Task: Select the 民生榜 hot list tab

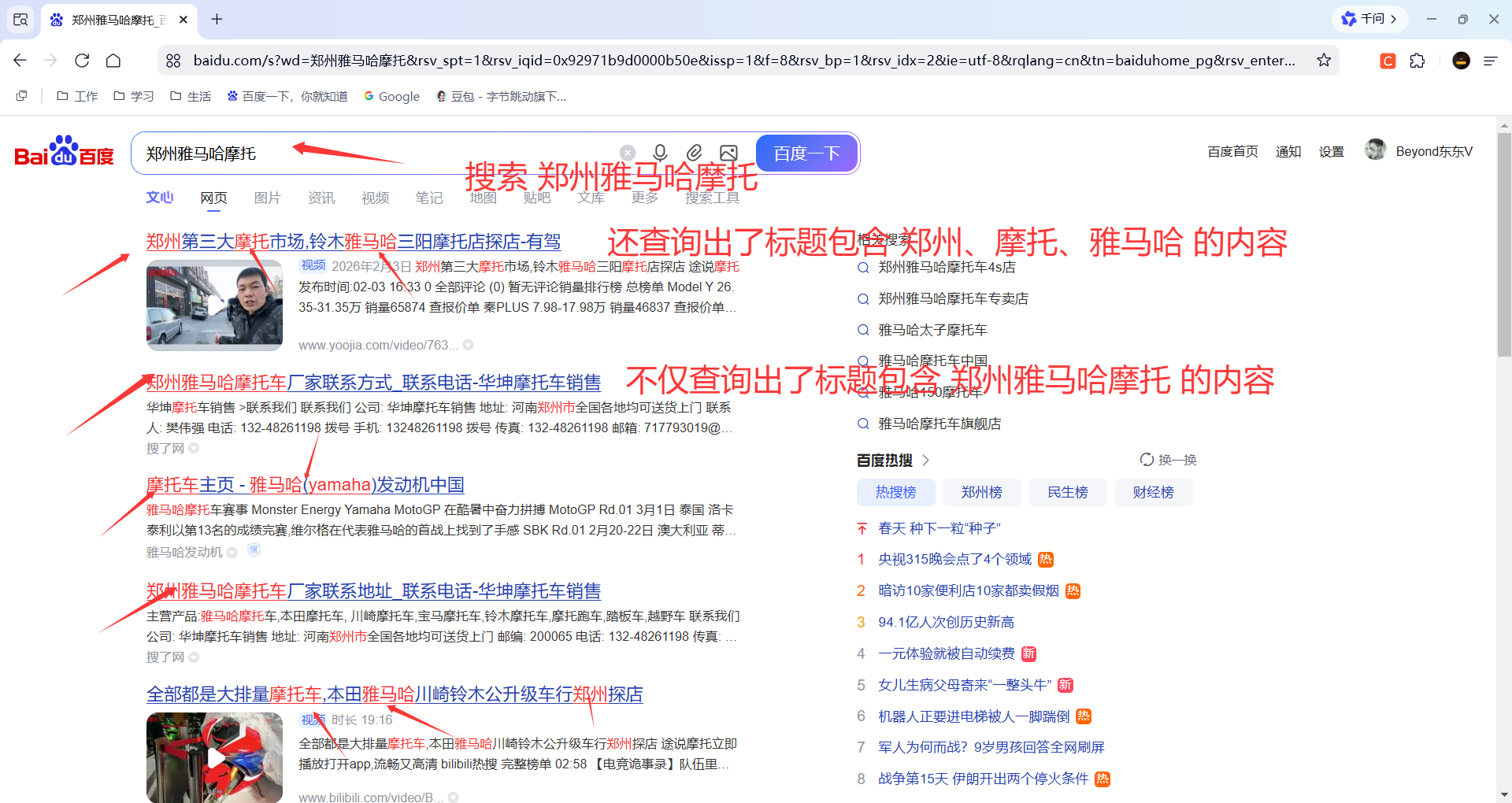Action: (x=1068, y=492)
